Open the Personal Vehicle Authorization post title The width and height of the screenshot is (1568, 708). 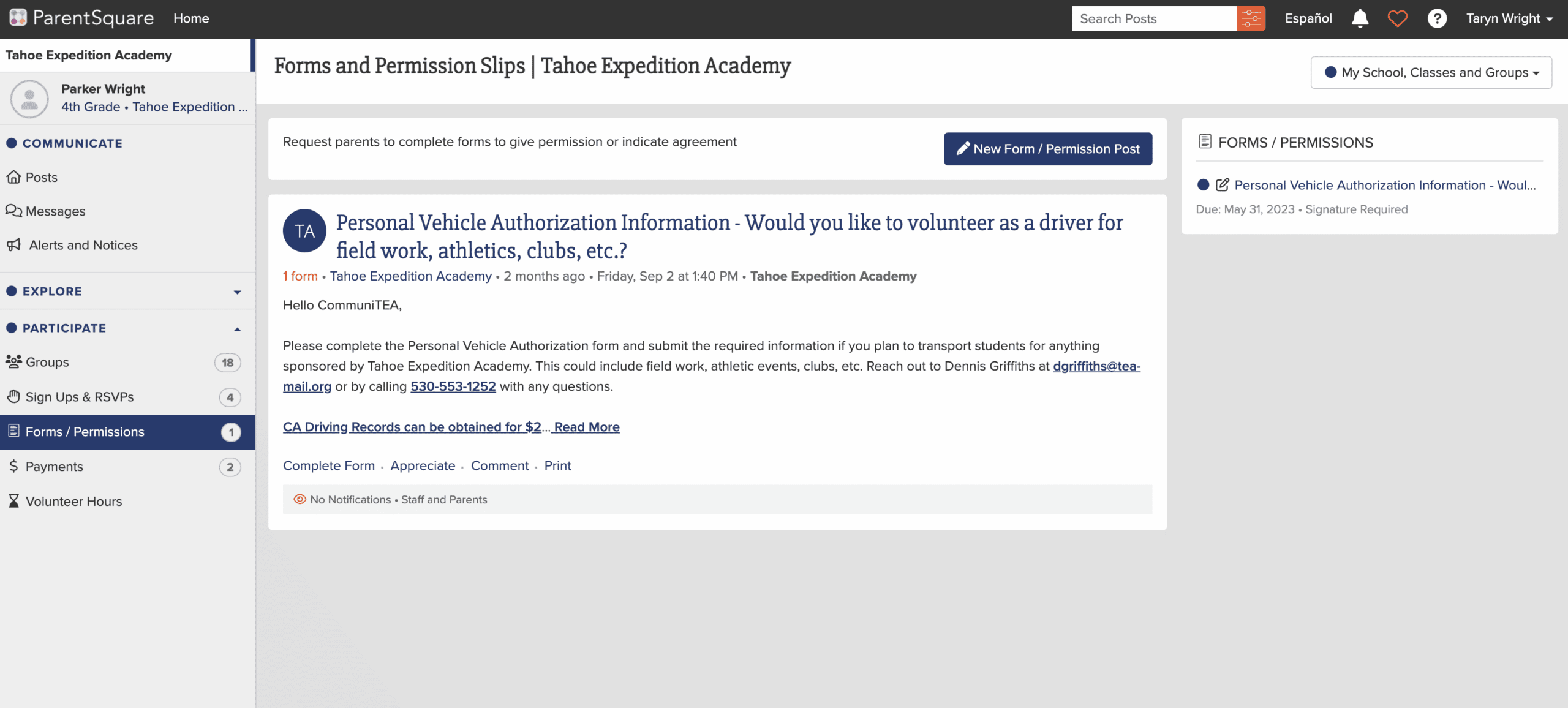click(x=729, y=236)
